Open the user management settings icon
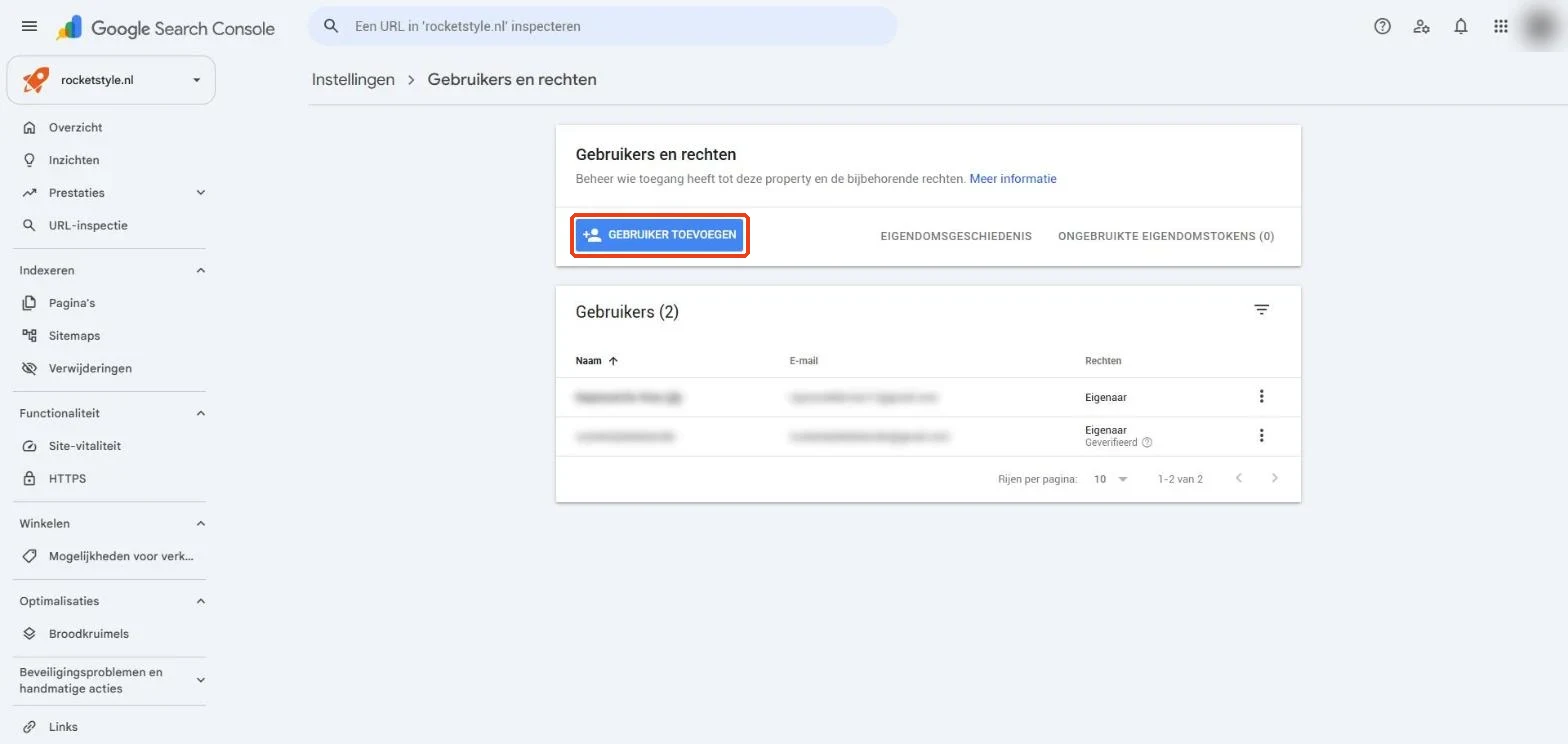 [x=1421, y=27]
